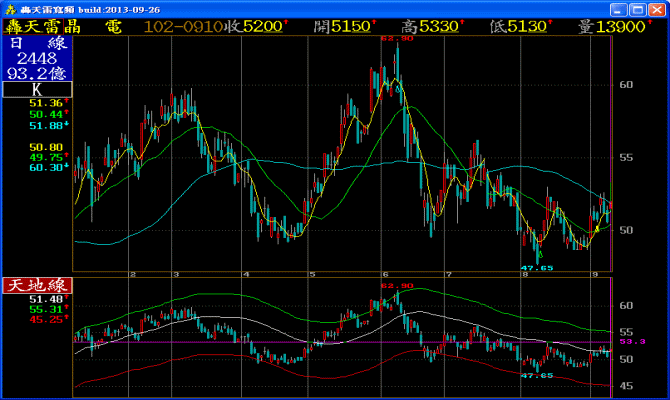Click the 62.90 high label in K chart
Screen dimensions: 670x400
397,38
